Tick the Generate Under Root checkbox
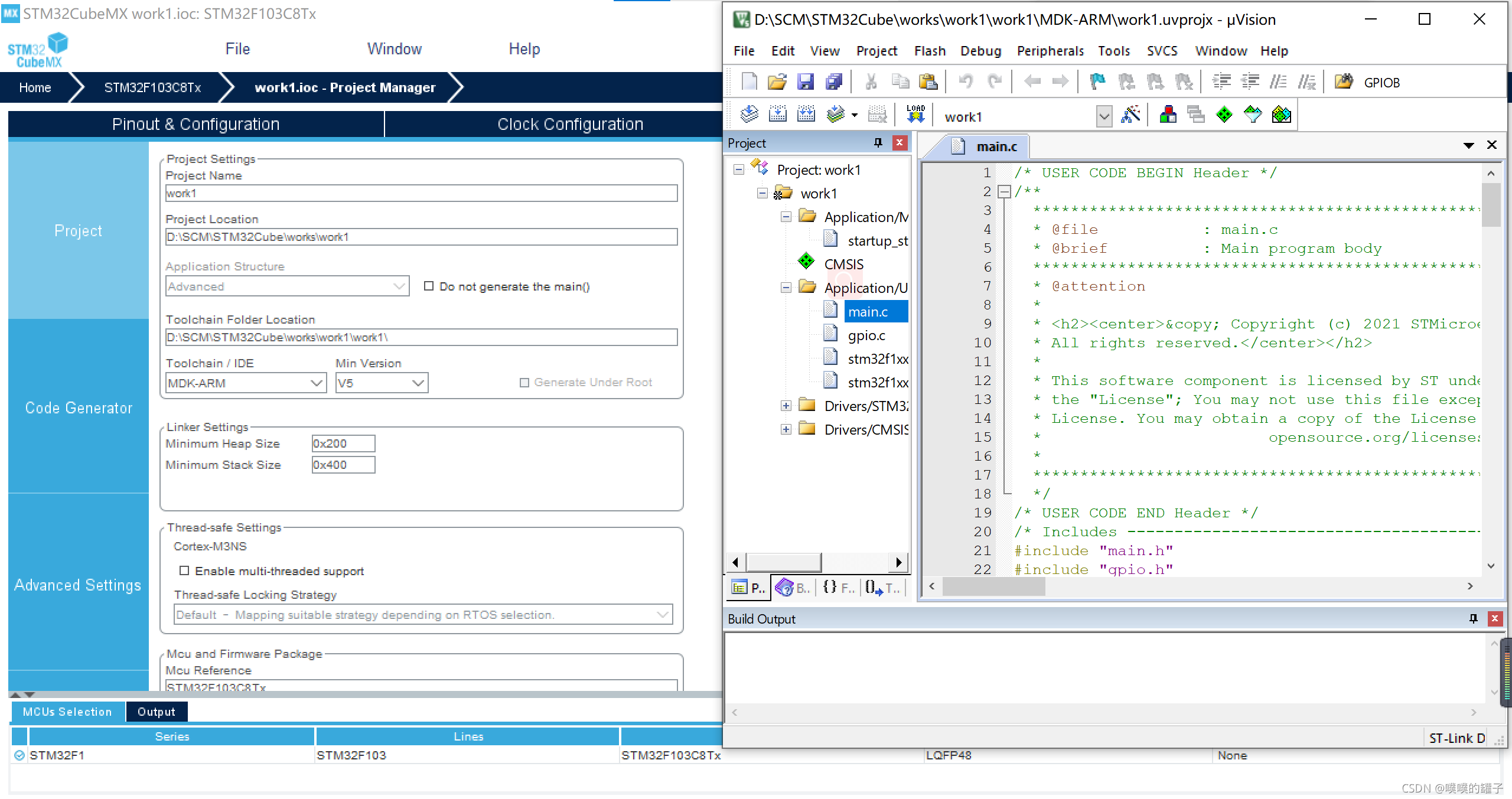Viewport: 1512px width, 799px height. 524,383
